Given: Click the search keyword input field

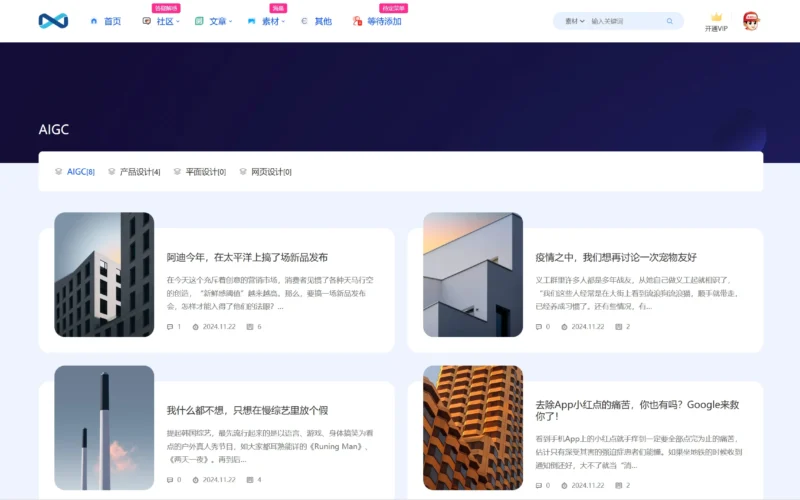Looking at the screenshot, I should pyautogui.click(x=625, y=21).
